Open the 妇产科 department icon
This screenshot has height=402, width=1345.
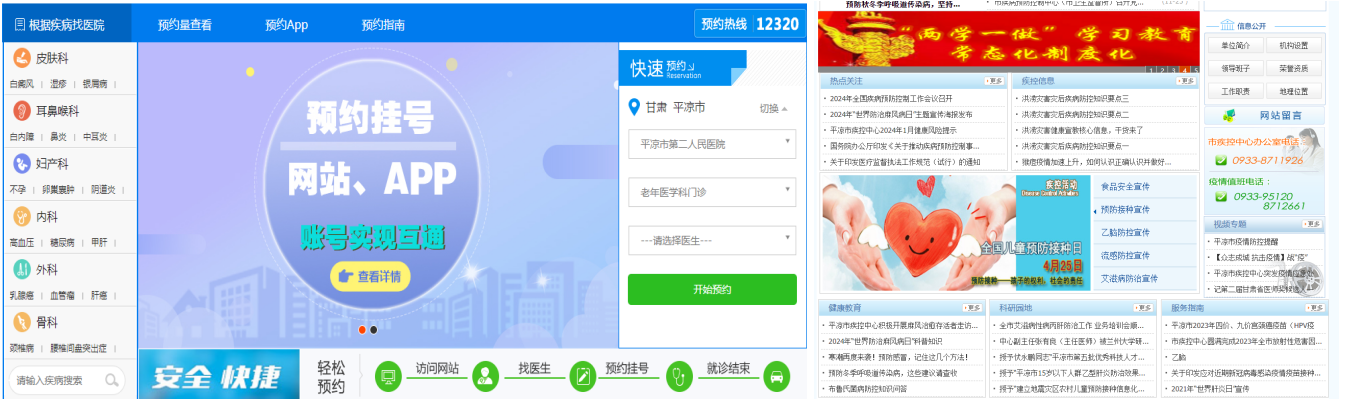(22, 163)
